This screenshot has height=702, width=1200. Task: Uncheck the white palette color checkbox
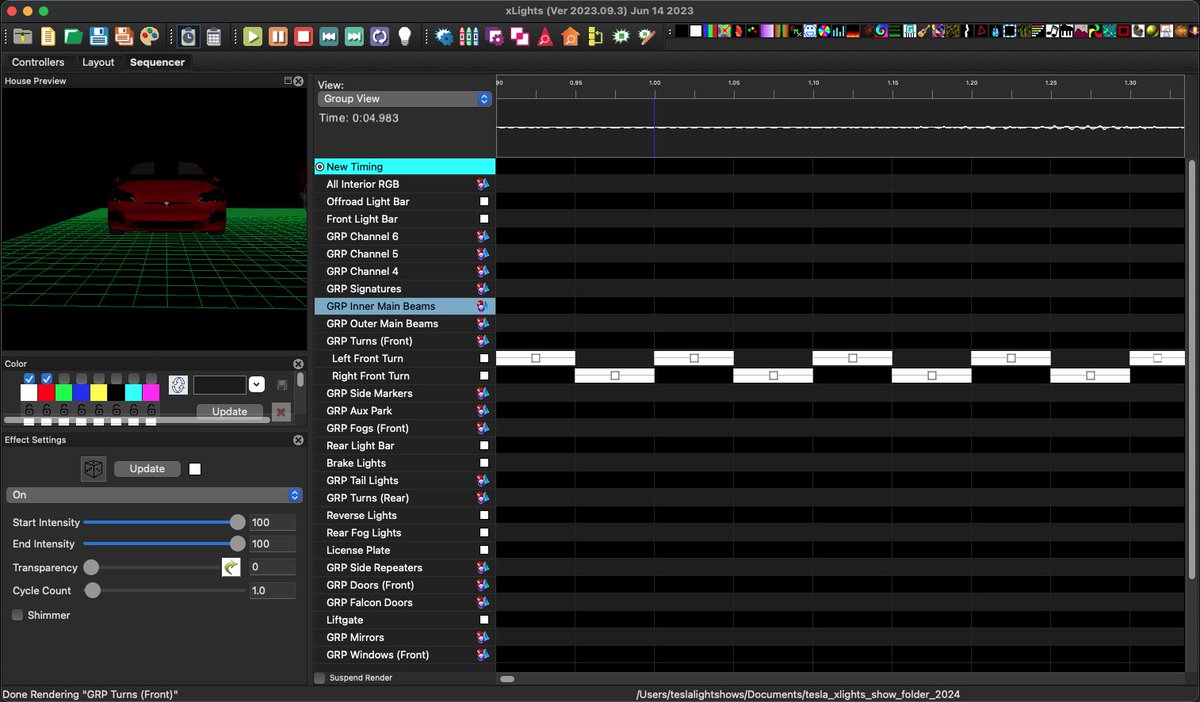point(29,378)
